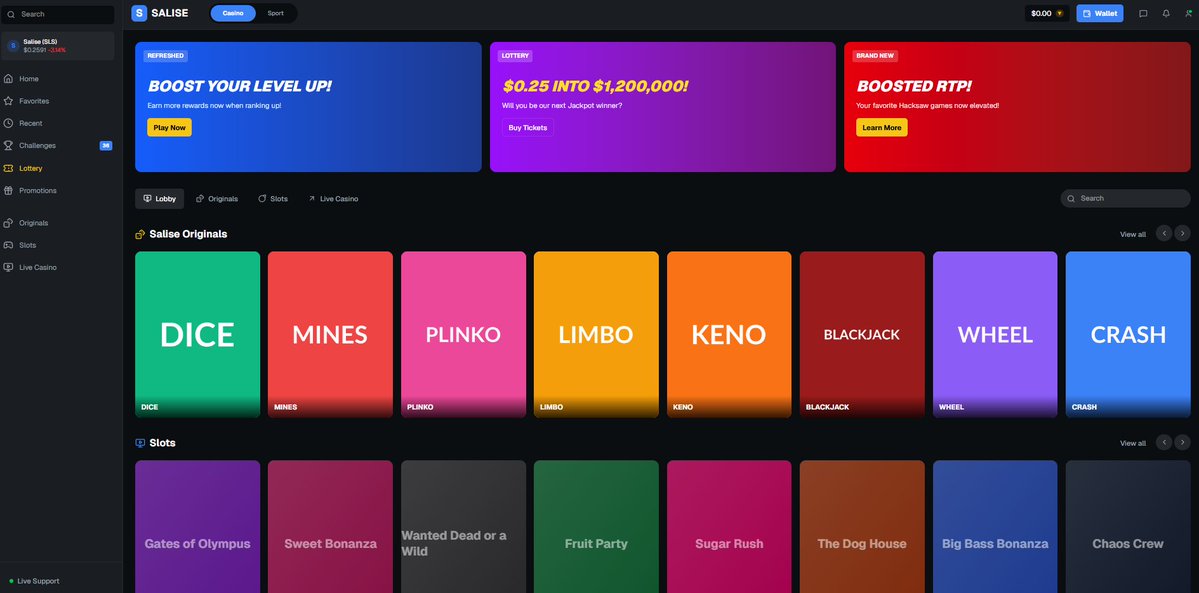
Task: Open Challenges with the 36 badge
Action: point(58,145)
